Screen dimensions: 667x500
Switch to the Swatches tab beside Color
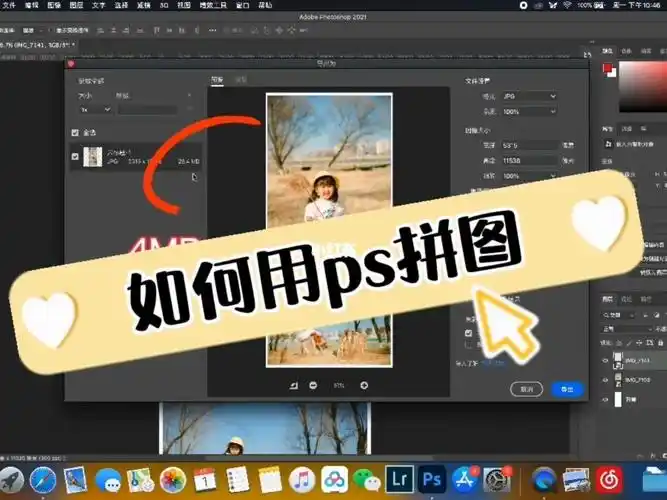coord(626,51)
